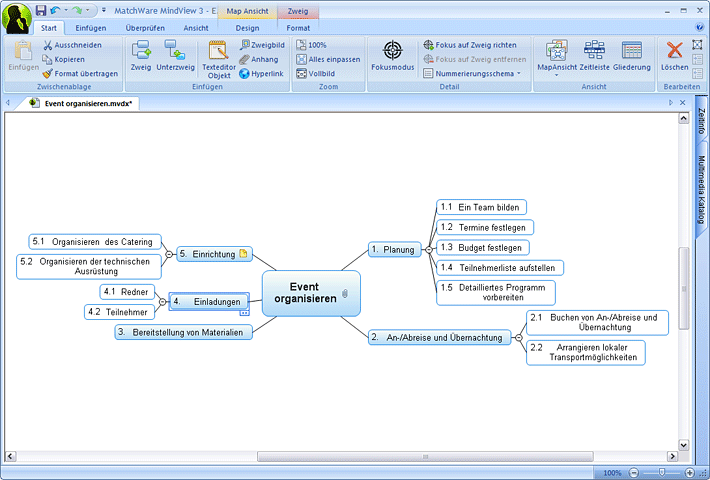Click Ausschneiden scissors icon

pyautogui.click(x=47, y=45)
